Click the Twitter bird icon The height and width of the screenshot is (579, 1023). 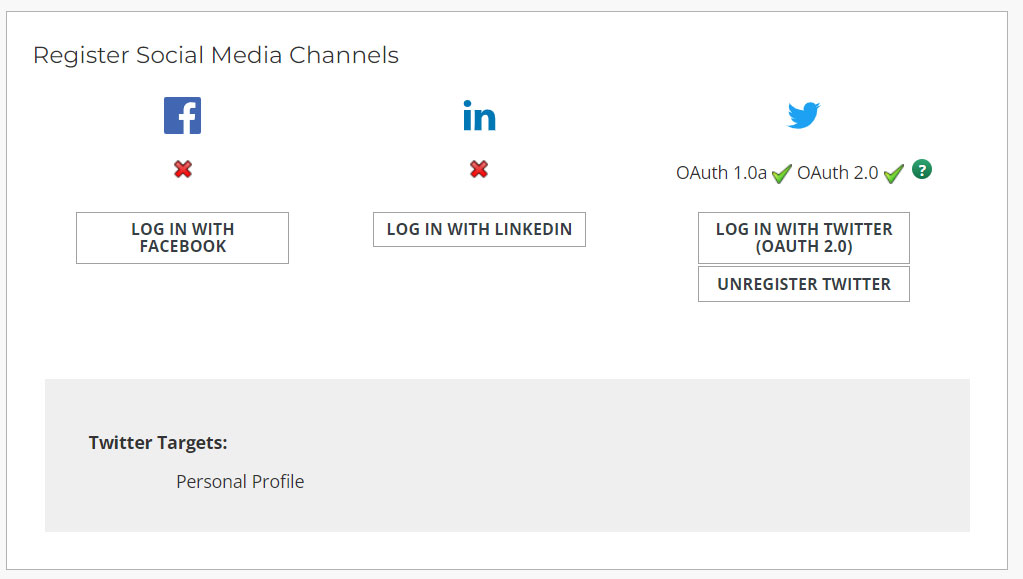pyautogui.click(x=804, y=115)
